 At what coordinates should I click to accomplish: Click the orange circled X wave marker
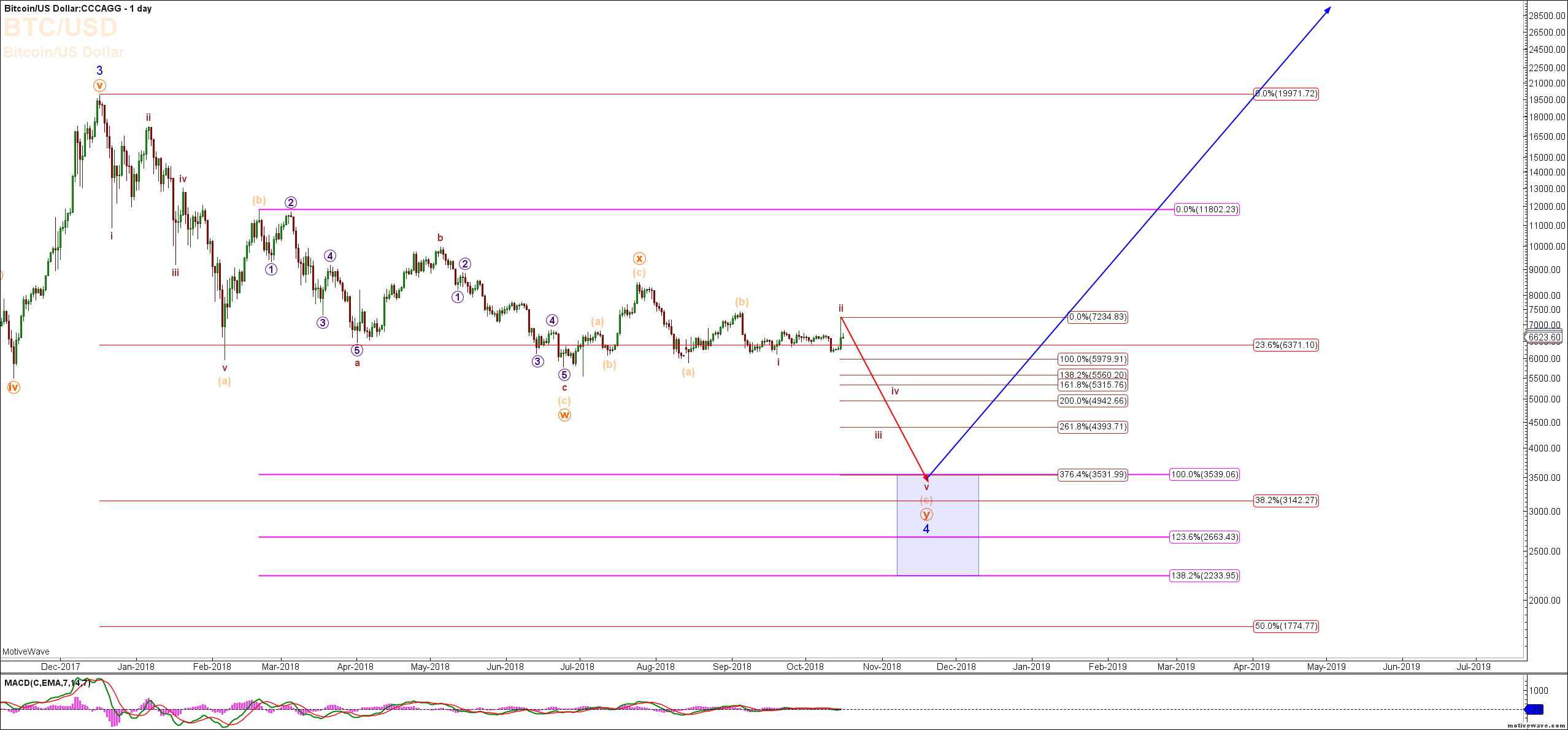(639, 259)
